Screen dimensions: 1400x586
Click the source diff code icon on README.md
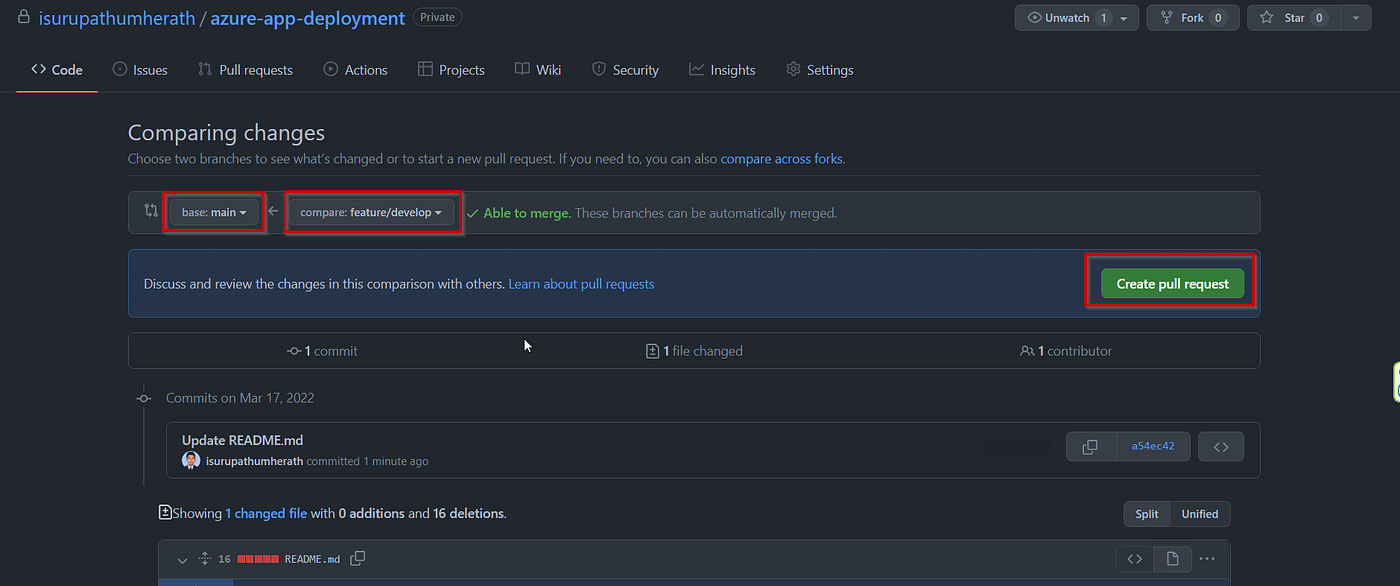point(1134,559)
